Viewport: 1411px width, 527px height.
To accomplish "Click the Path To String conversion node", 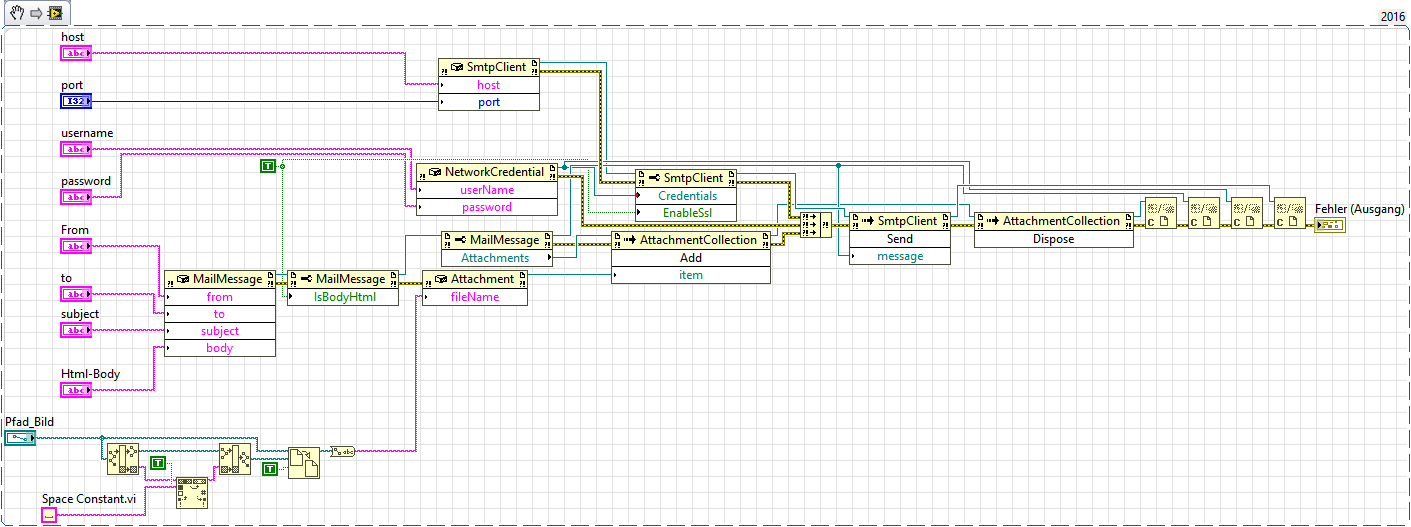I will [342, 450].
